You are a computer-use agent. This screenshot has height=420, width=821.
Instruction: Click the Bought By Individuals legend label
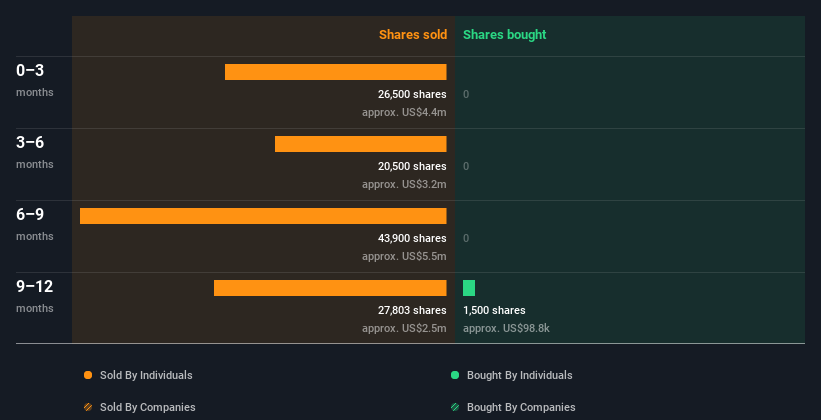coord(519,375)
